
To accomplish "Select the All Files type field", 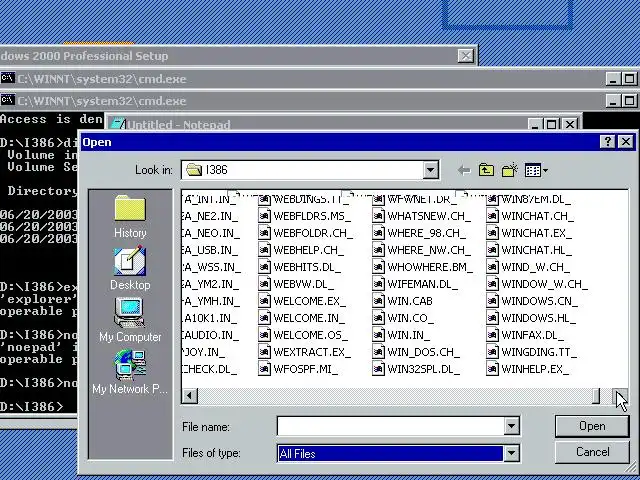I will [391, 453].
